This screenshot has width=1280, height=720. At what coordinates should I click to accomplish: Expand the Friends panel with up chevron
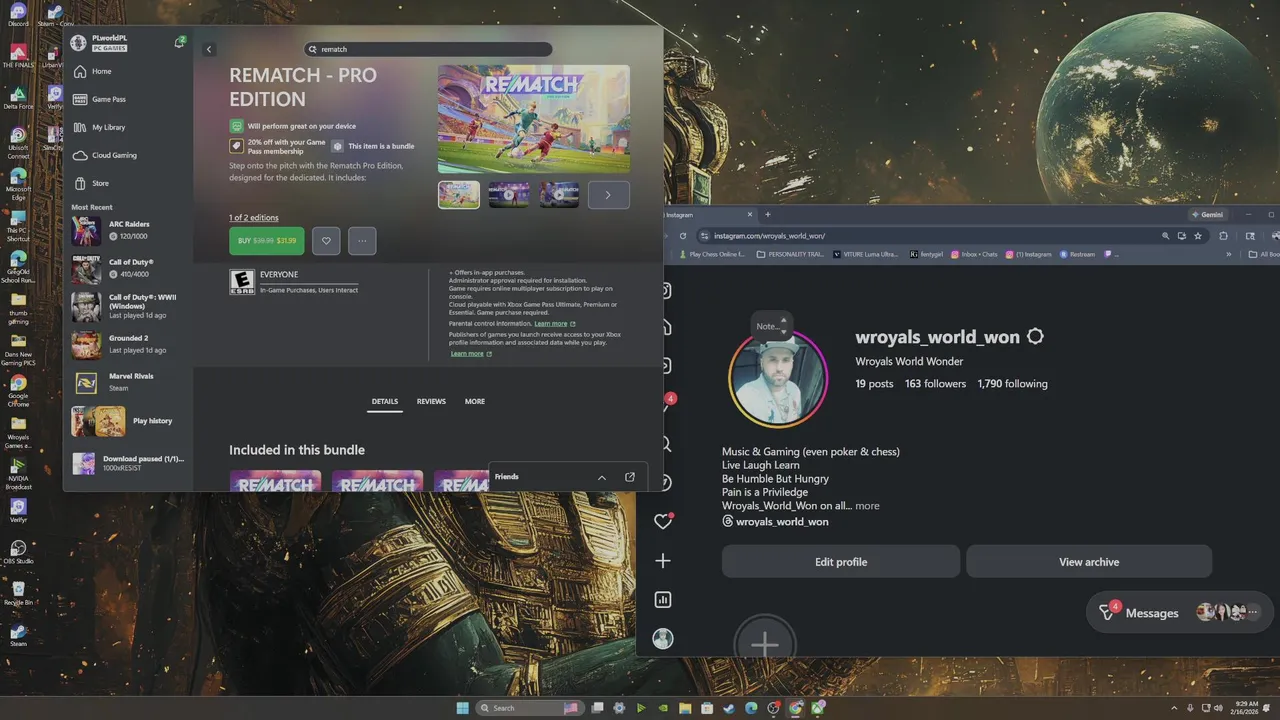click(x=602, y=477)
